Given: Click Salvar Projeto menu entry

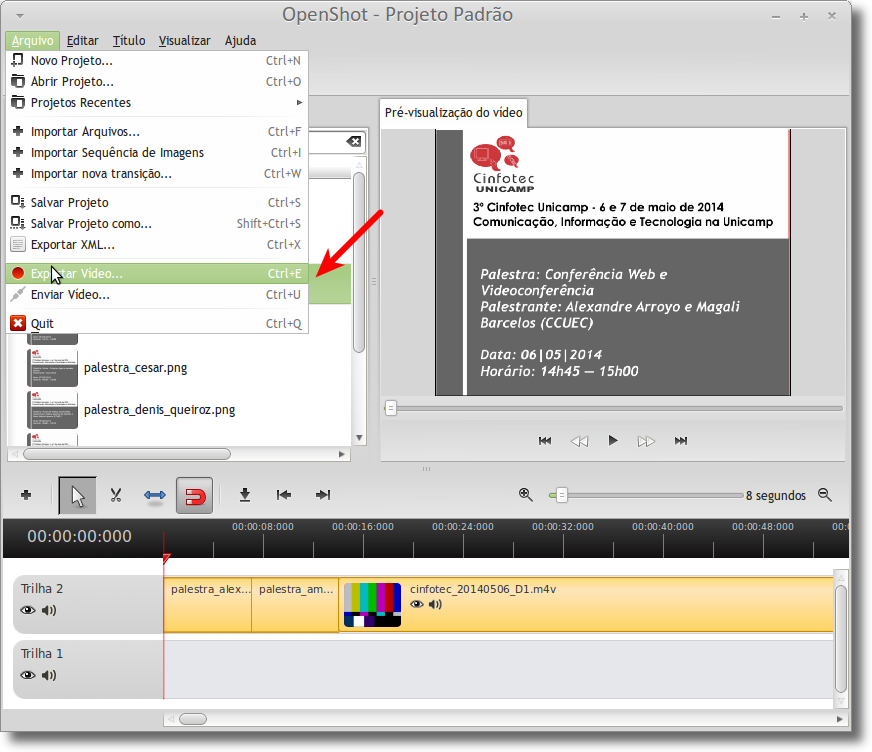Looking at the screenshot, I should (157, 203).
